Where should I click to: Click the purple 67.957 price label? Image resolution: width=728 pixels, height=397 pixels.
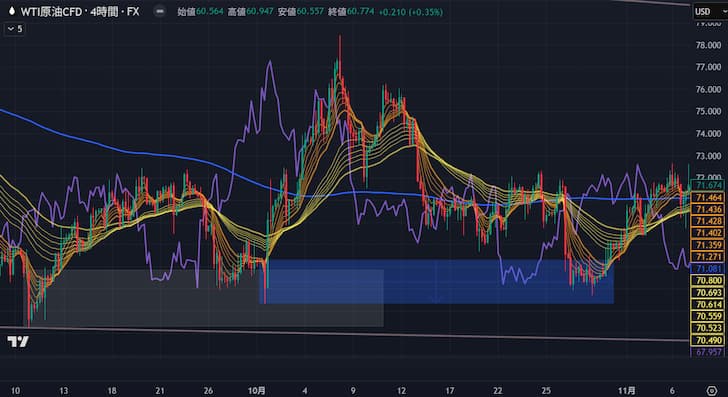click(x=708, y=352)
